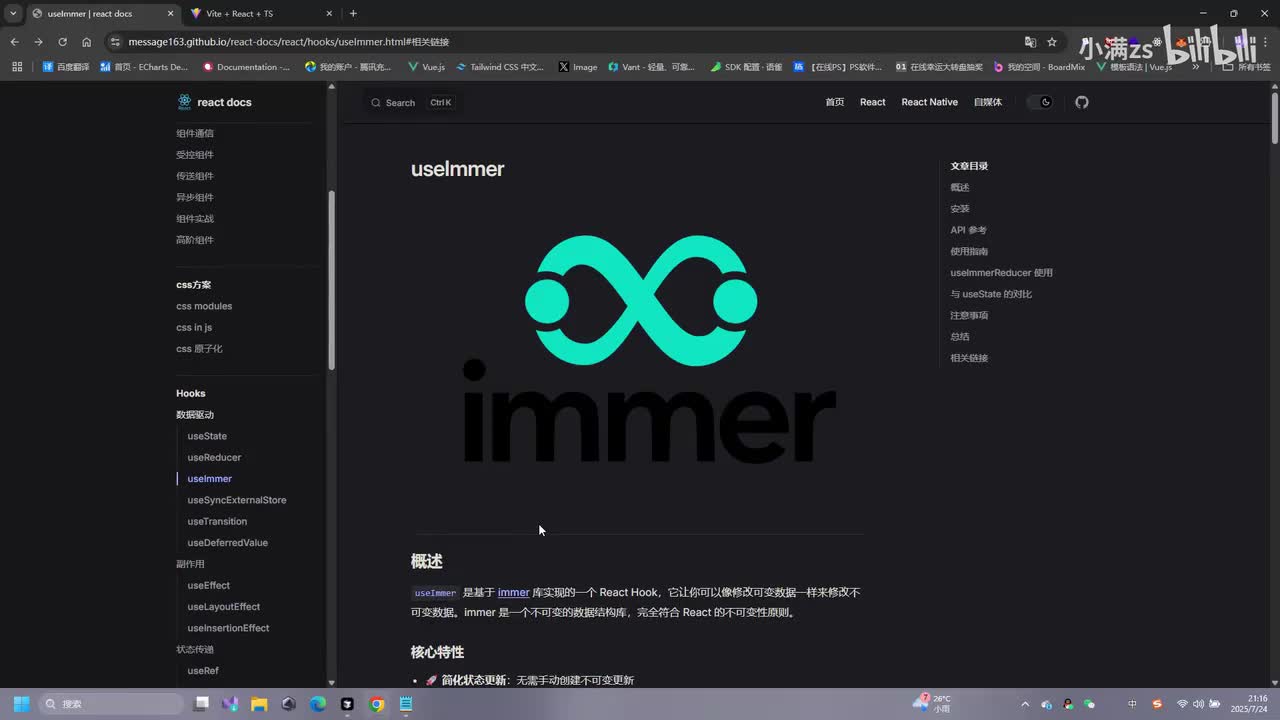1280x720 pixels.
Task: Open File Explorer from taskbar
Action: [259, 704]
